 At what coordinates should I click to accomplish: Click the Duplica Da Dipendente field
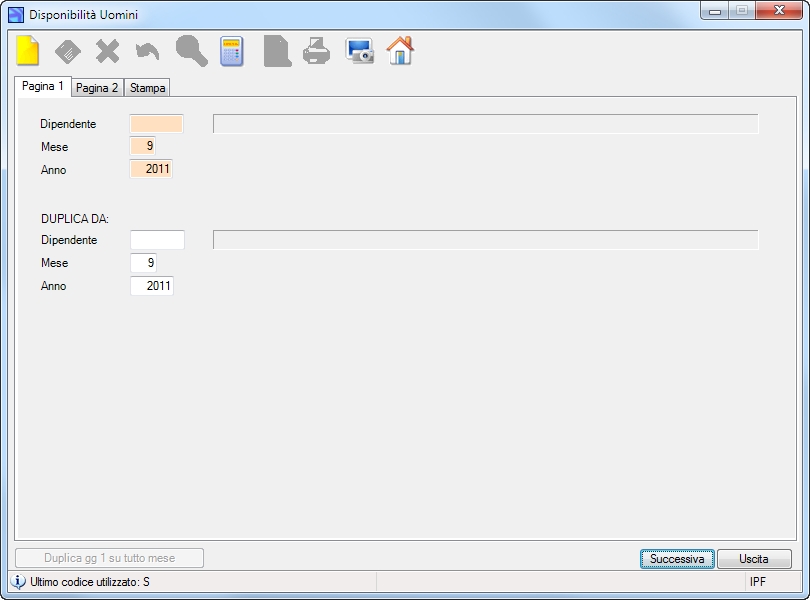tap(157, 240)
